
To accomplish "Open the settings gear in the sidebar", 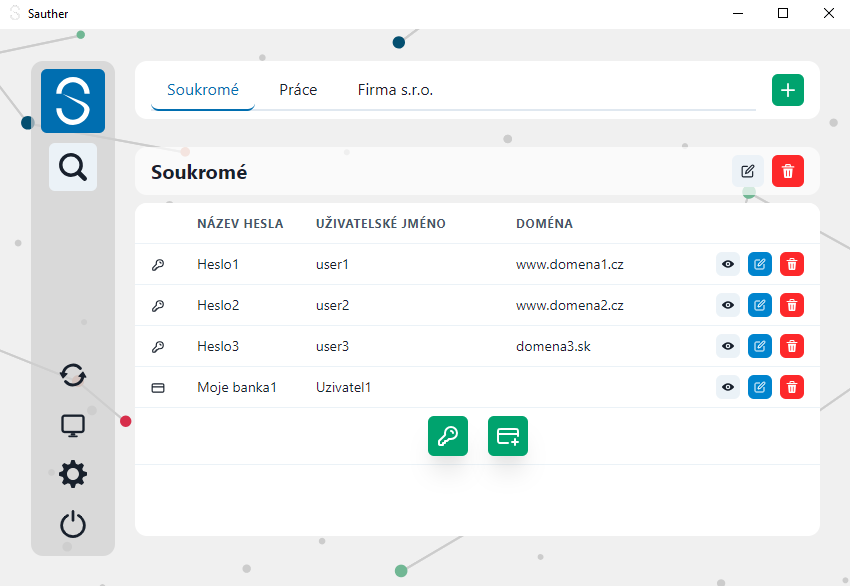I will [x=73, y=474].
